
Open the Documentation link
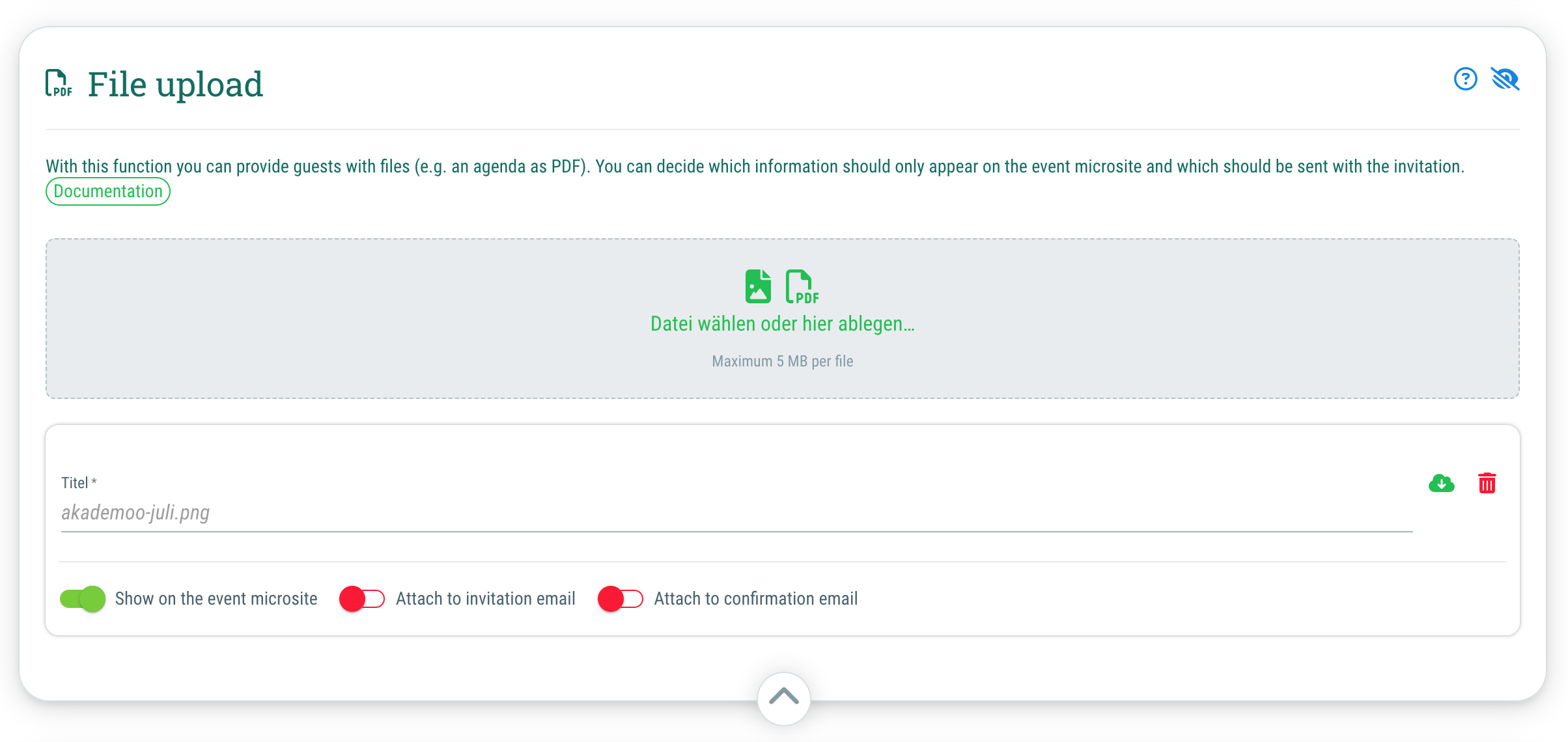point(108,191)
